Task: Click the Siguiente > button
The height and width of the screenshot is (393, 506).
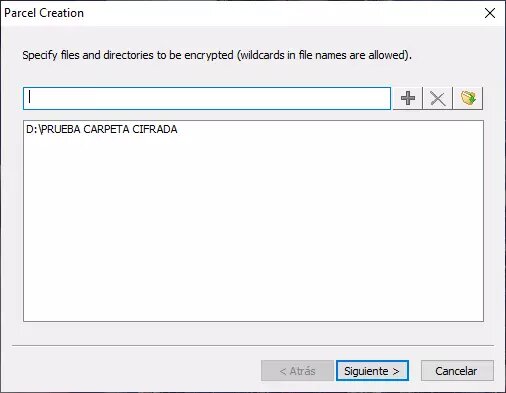Action: click(372, 371)
